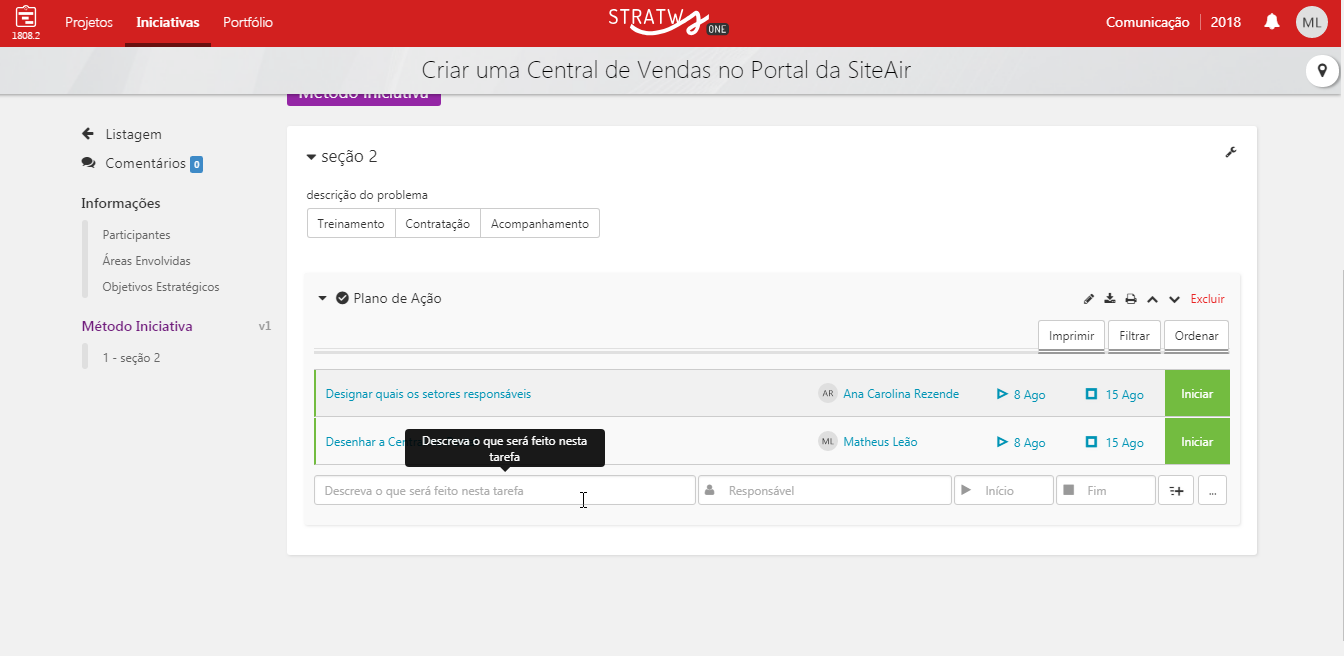Select the Contratação option

tap(438, 224)
